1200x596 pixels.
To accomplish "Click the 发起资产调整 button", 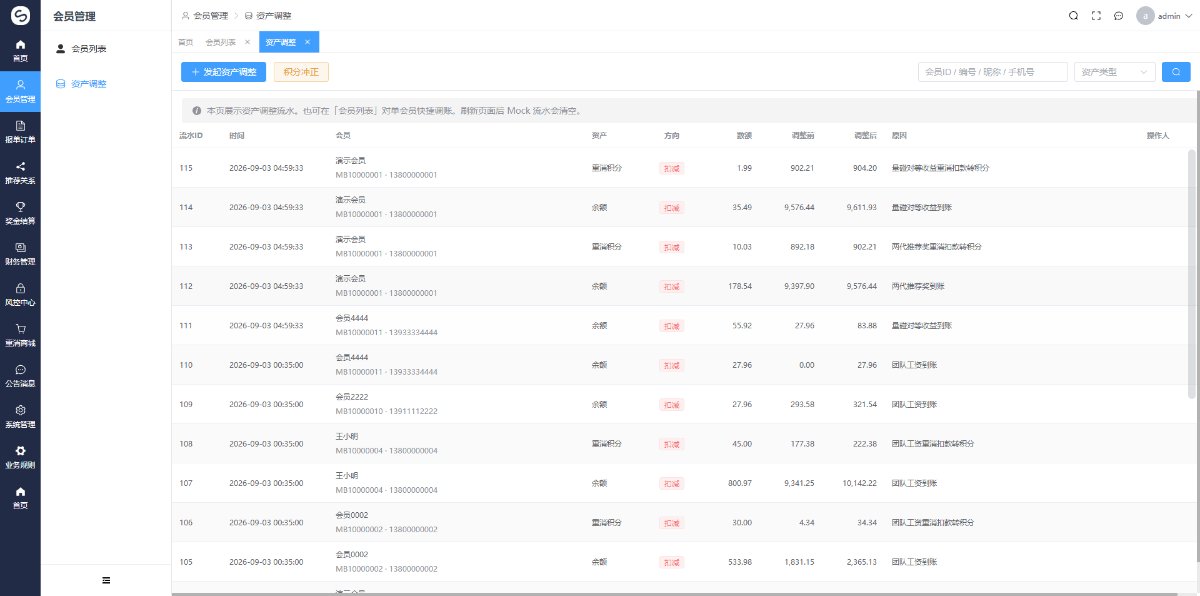I will [x=224, y=72].
